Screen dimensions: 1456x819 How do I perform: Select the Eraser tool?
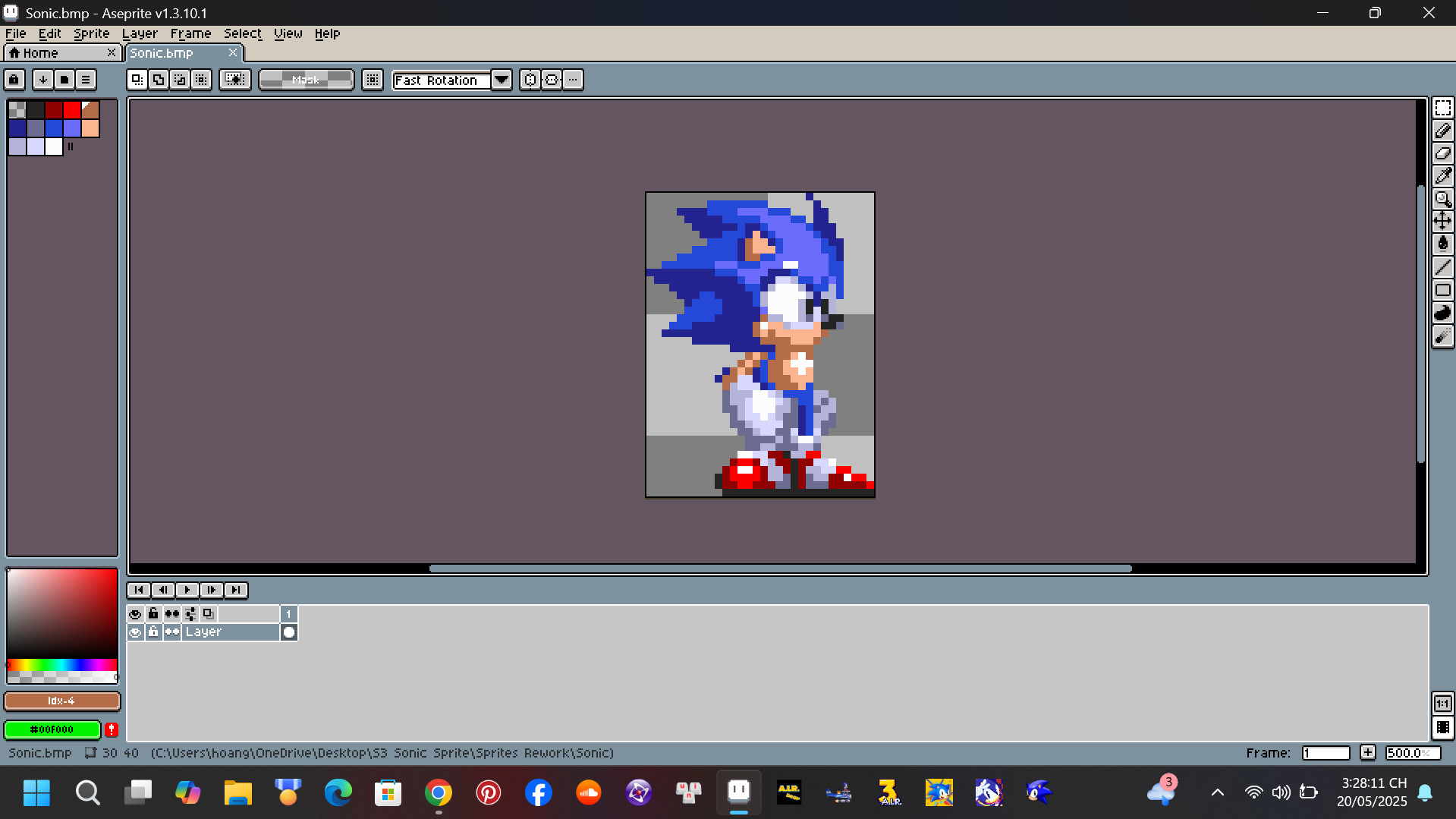pyautogui.click(x=1442, y=153)
